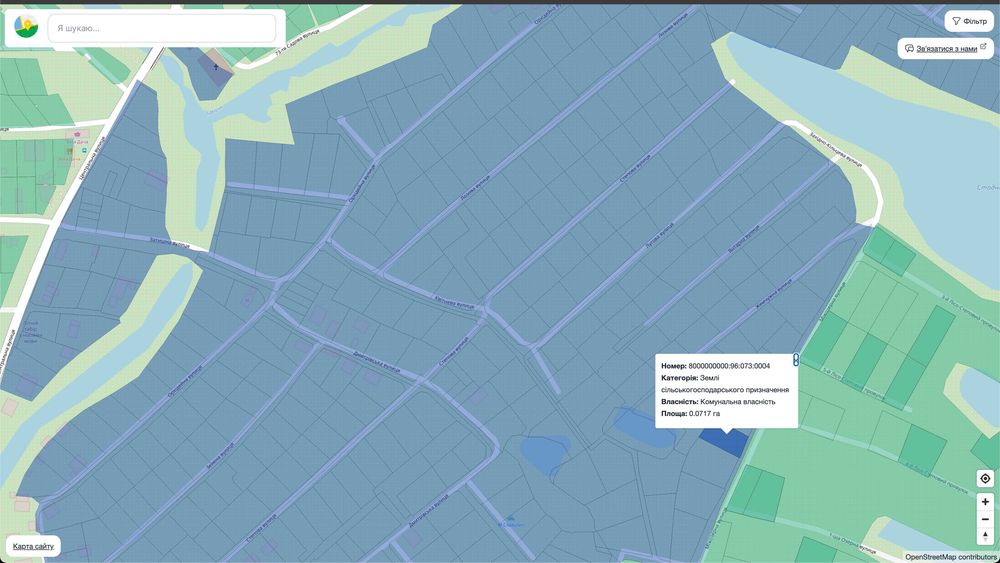Reset map bearing with compass arrow
The image size is (1000, 563).
[x=985, y=536]
